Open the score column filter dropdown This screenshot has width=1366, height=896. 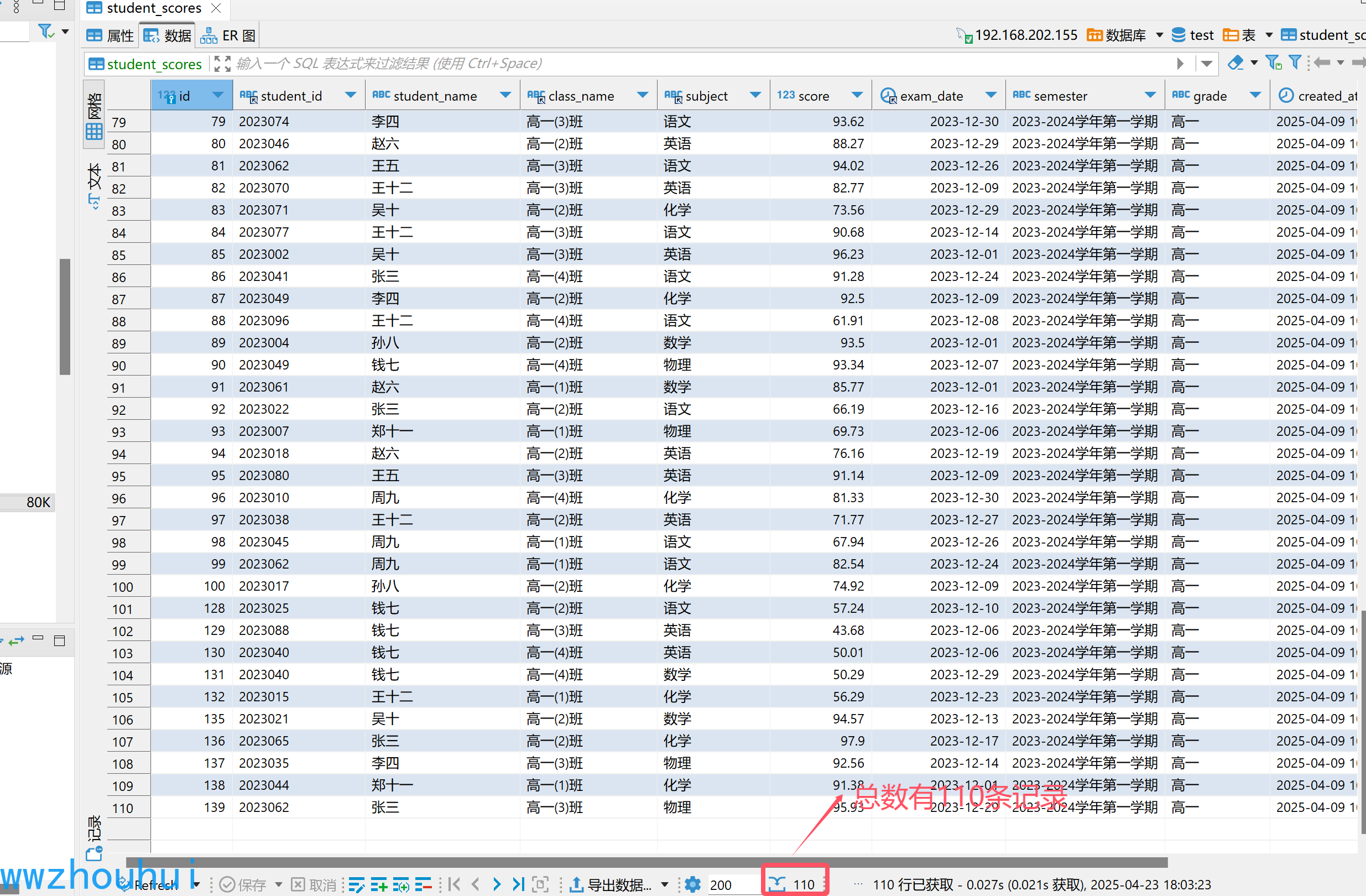pyautogui.click(x=857, y=95)
